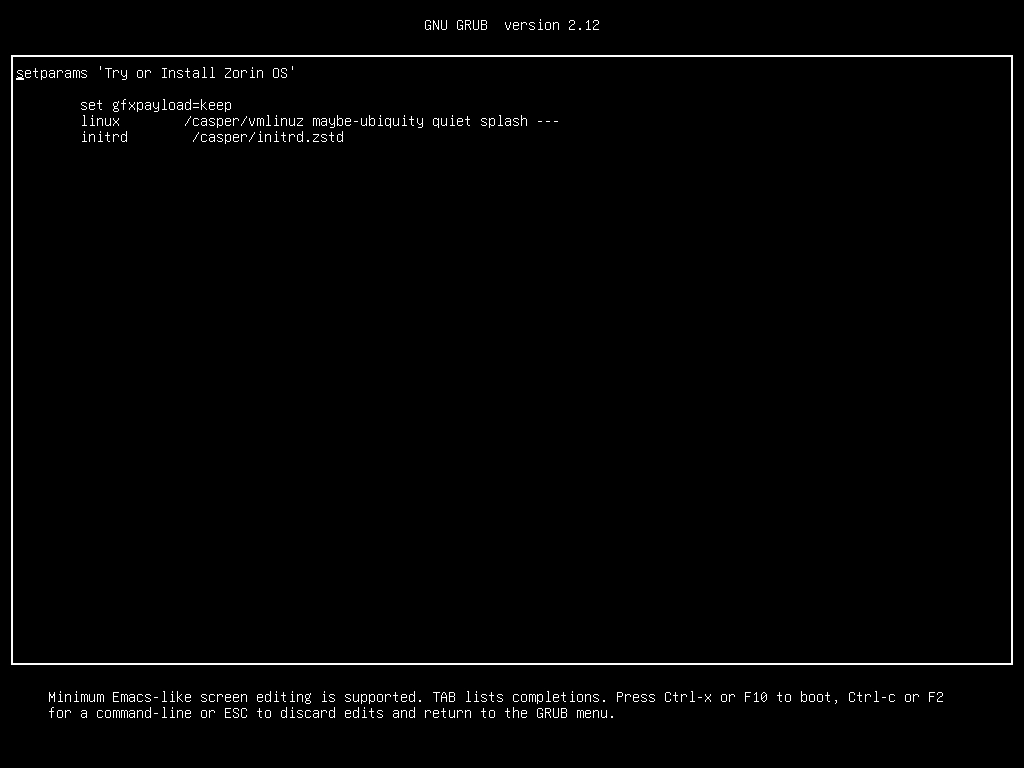Select the setparams 'Try or Install Zorin OS' line
Viewport: 1024px width, 768px height.
tap(156, 73)
